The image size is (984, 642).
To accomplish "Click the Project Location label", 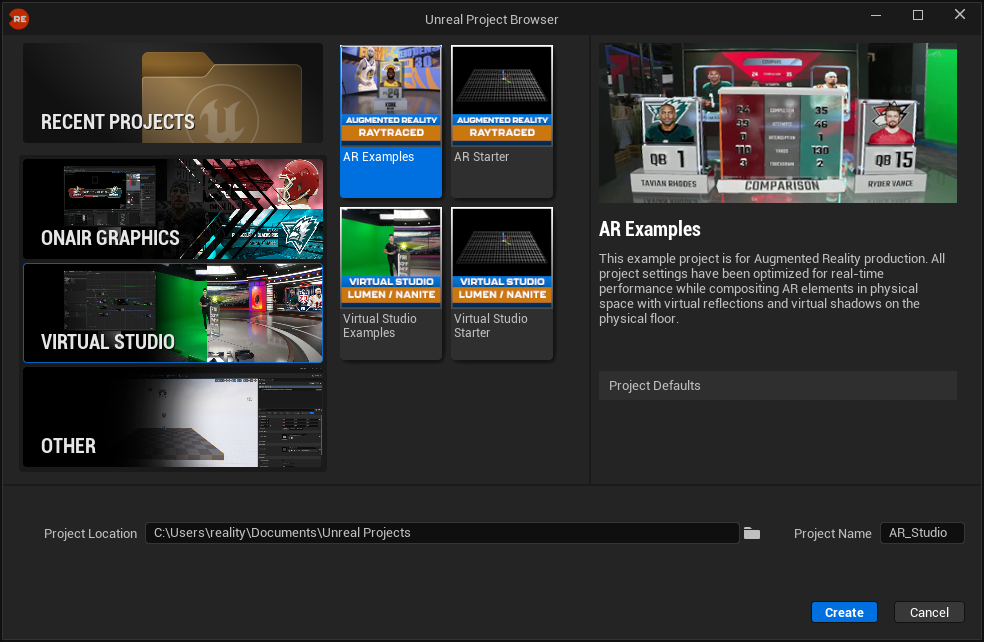I will pos(90,533).
